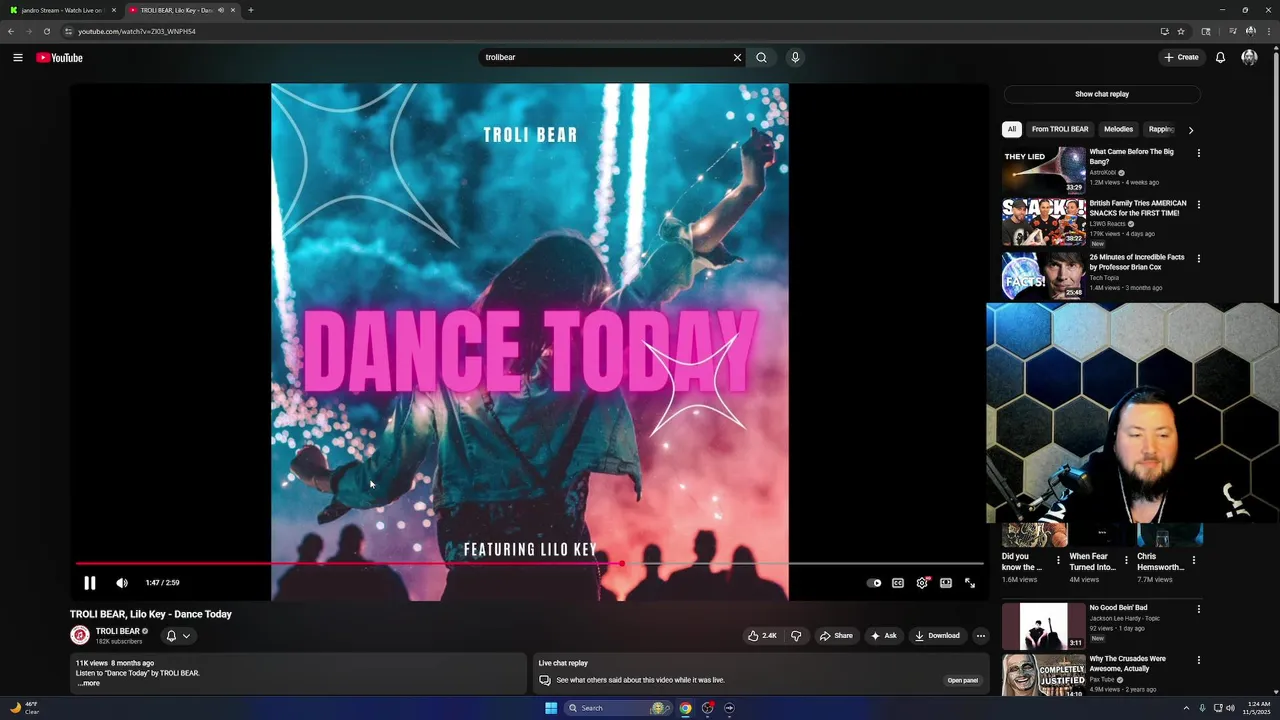Image resolution: width=1280 pixels, height=720 pixels.
Task: Click Show chat replay button
Action: (x=1102, y=94)
